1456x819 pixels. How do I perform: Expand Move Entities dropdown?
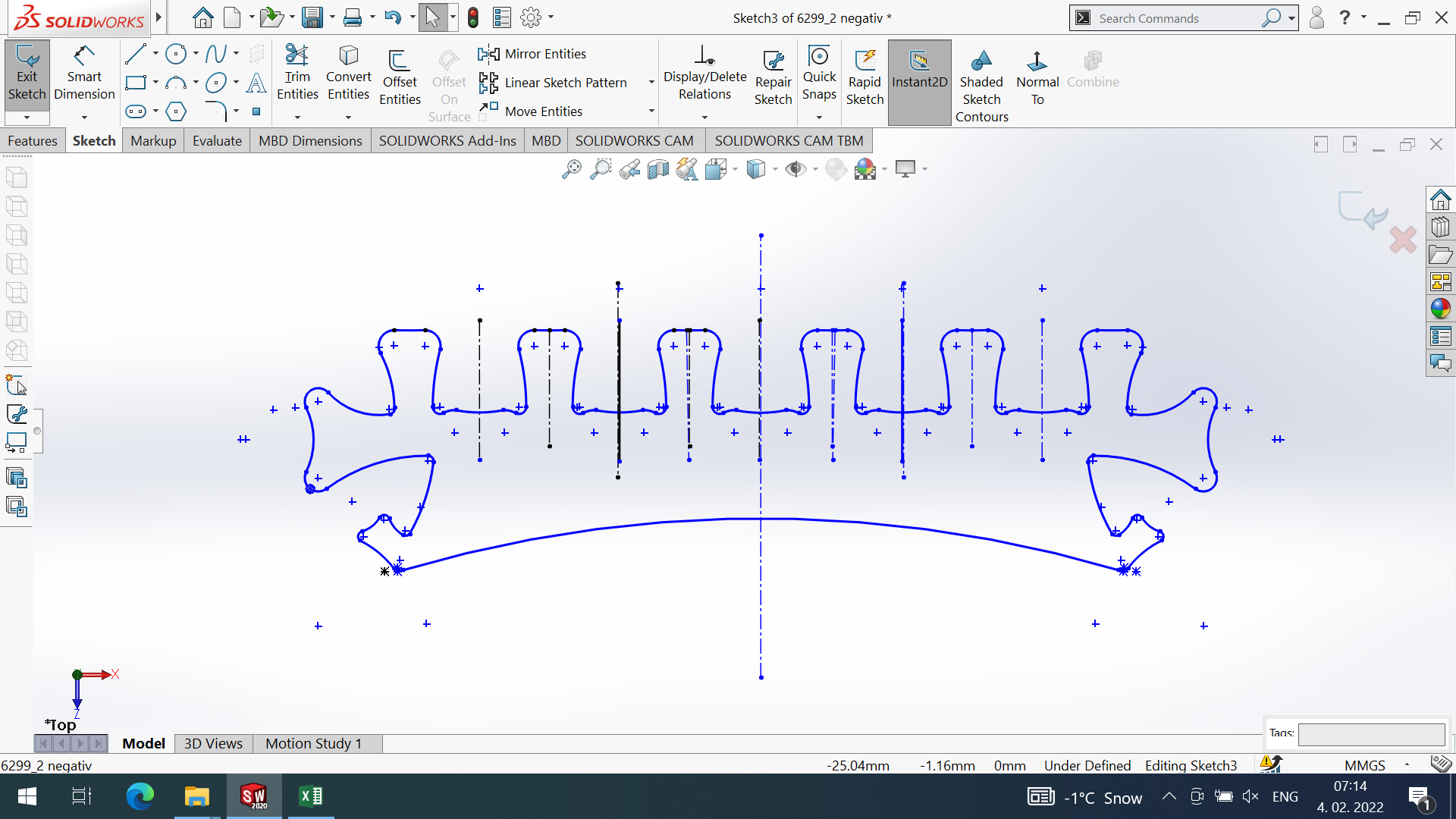[651, 111]
